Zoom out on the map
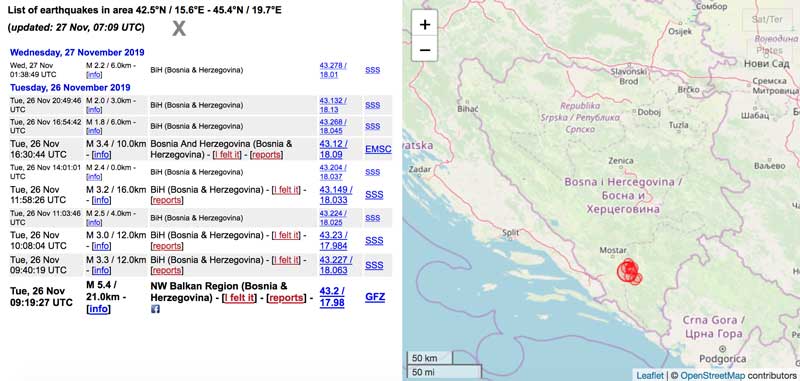 click(x=424, y=49)
